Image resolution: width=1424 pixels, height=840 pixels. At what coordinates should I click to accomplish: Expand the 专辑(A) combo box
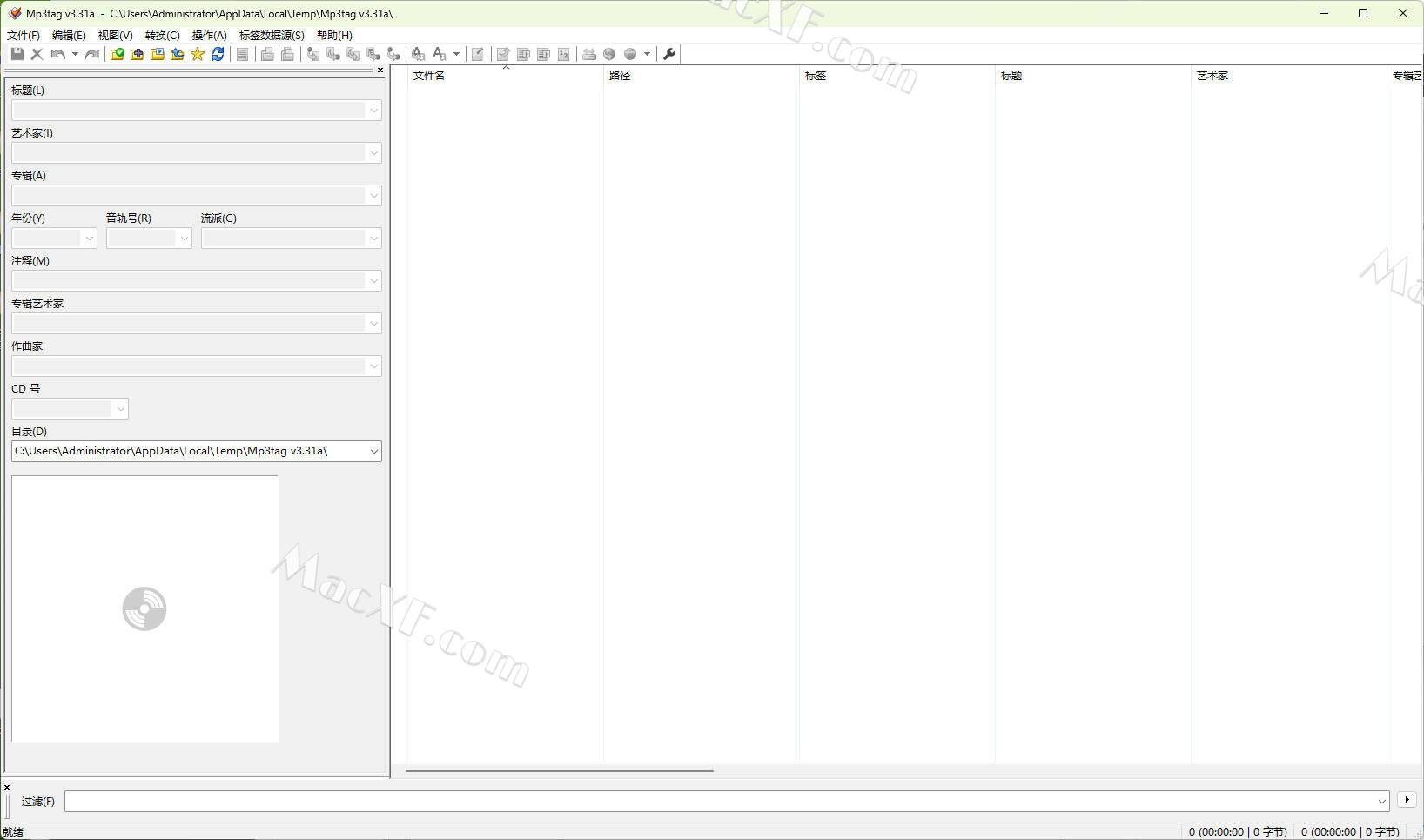point(373,196)
